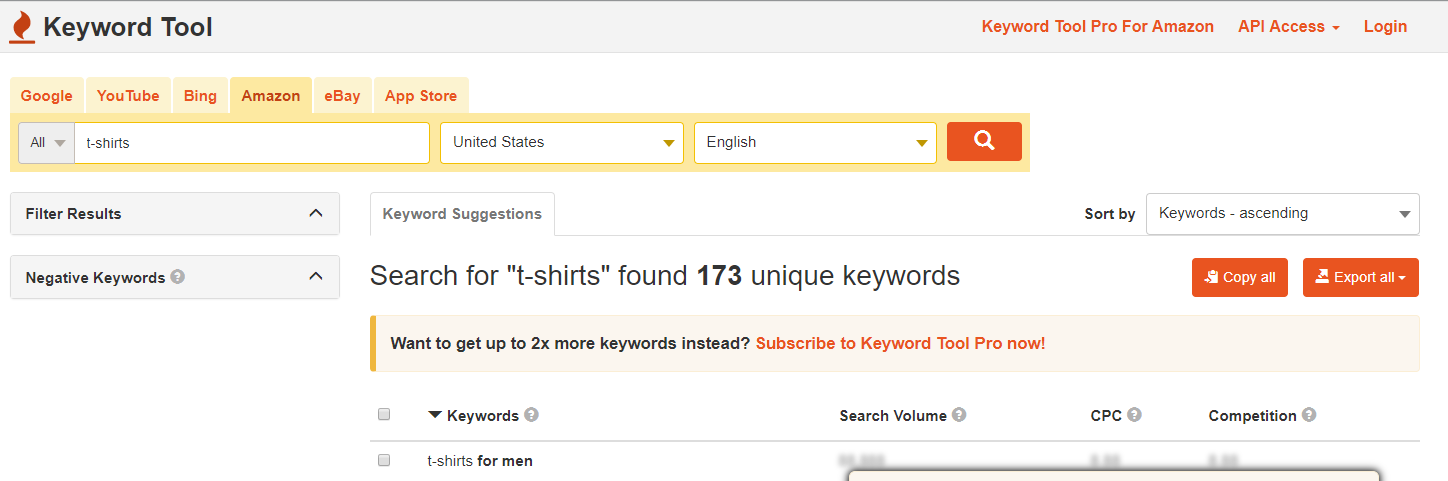Open the United States country dropdown
The height and width of the screenshot is (481, 1448).
(x=562, y=142)
